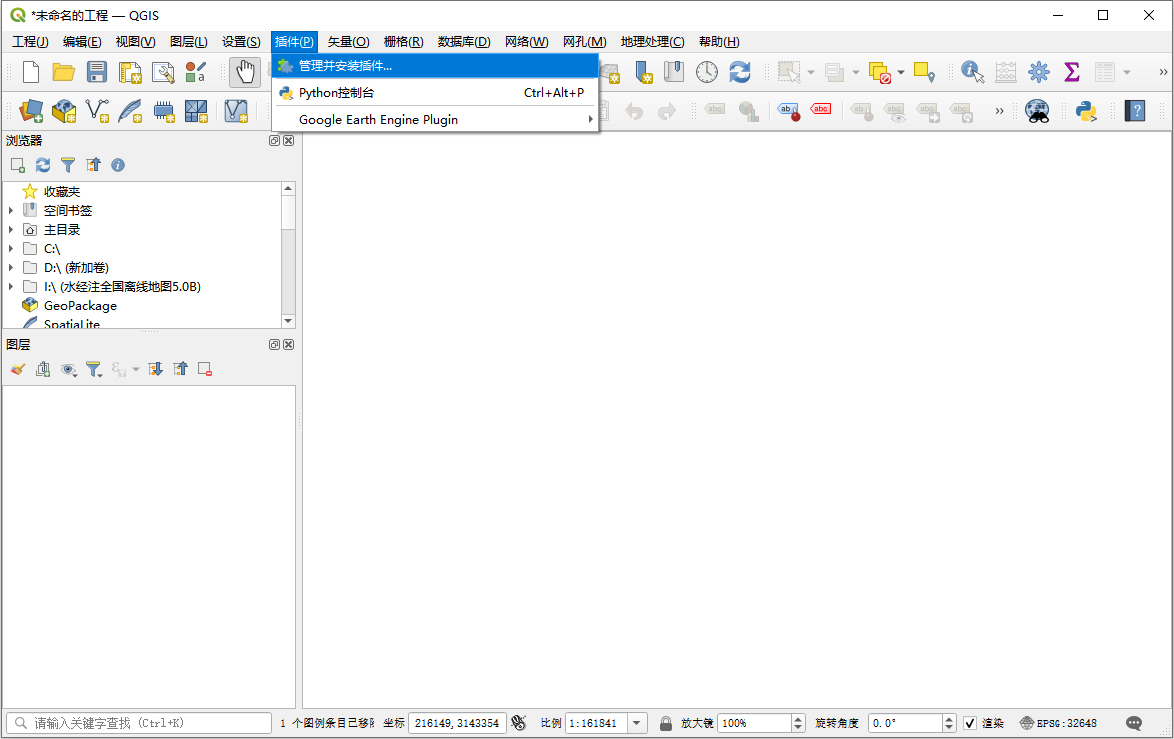Create new virtual layer icon
This screenshot has height=739, width=1174.
point(236,111)
